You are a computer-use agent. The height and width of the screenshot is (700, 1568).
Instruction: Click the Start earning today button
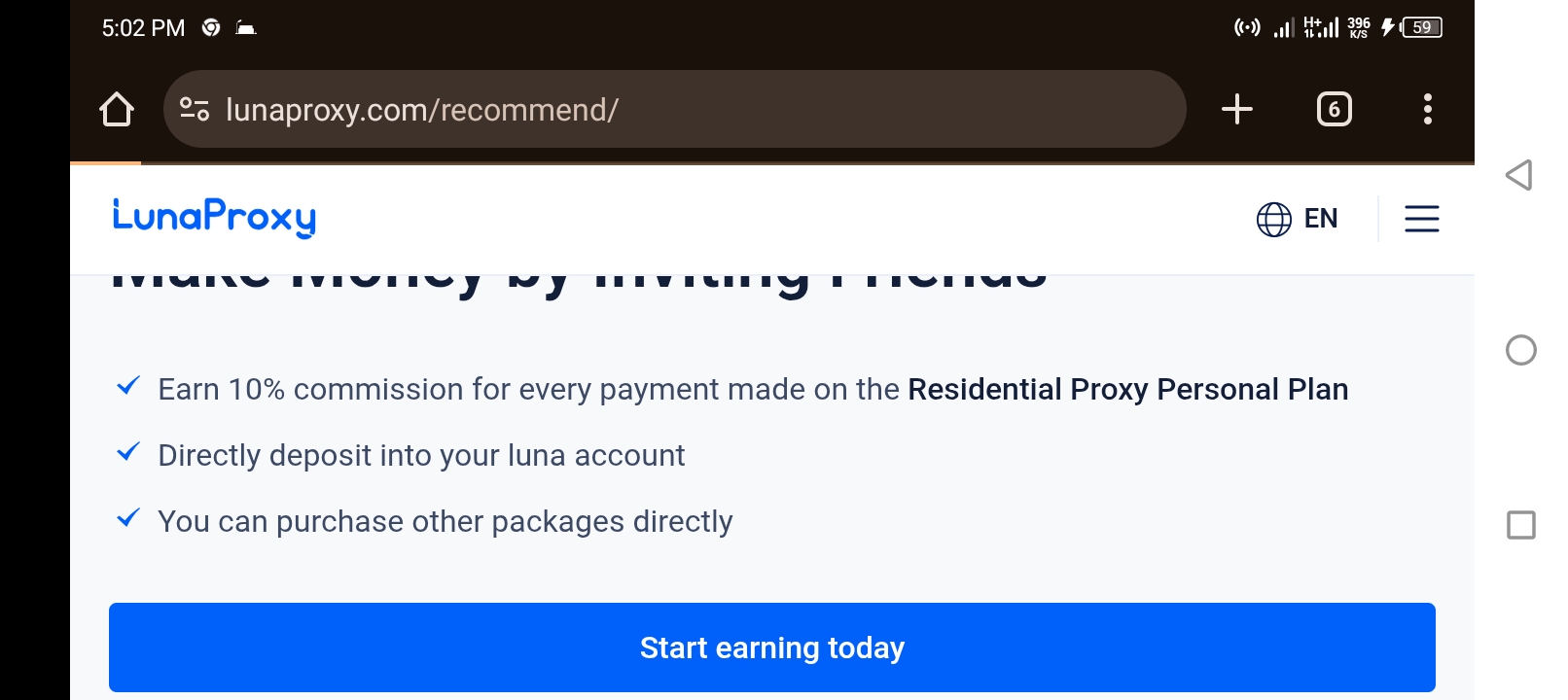pos(771,647)
